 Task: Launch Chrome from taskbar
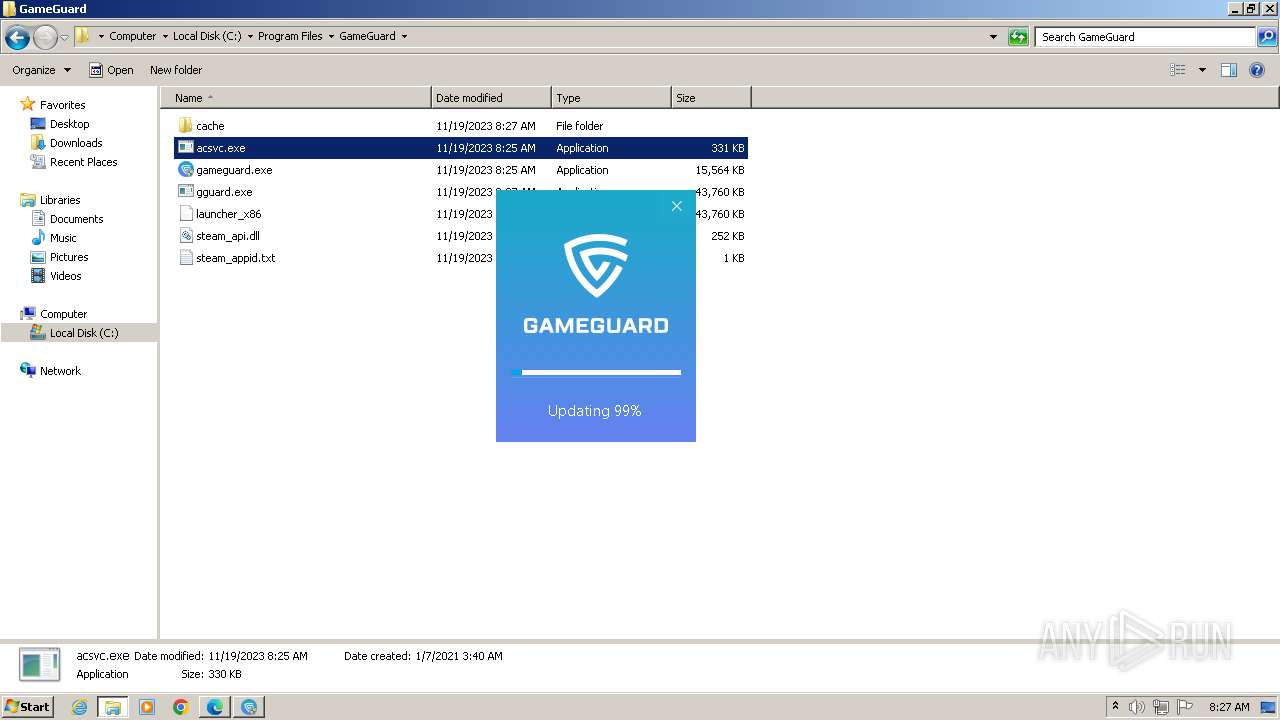[x=181, y=707]
